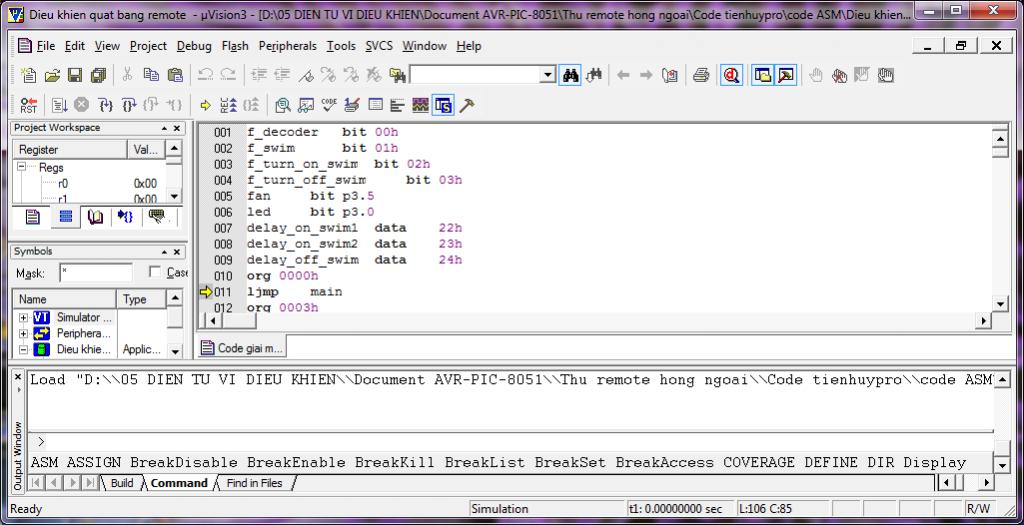Viewport: 1024px width, 525px height.
Task: Open the Watch and Call Stack window icon
Action: pyautogui.click(x=306, y=105)
